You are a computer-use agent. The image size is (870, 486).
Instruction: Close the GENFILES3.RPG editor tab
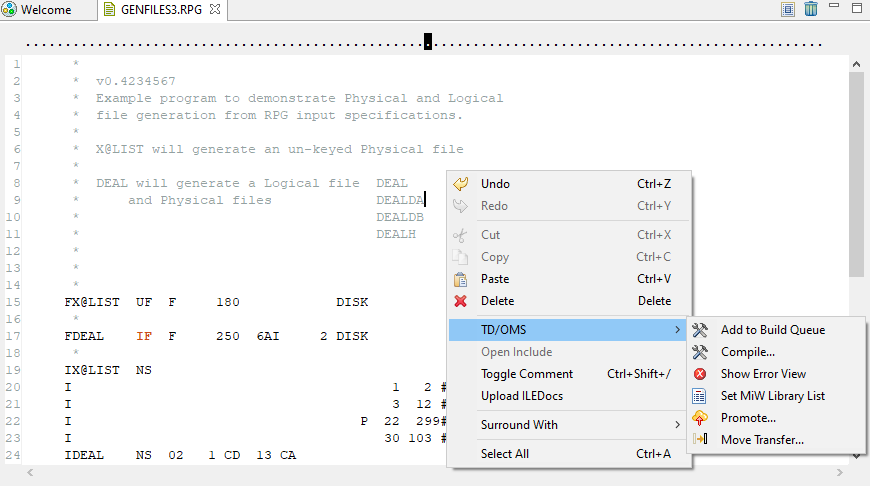(x=215, y=10)
